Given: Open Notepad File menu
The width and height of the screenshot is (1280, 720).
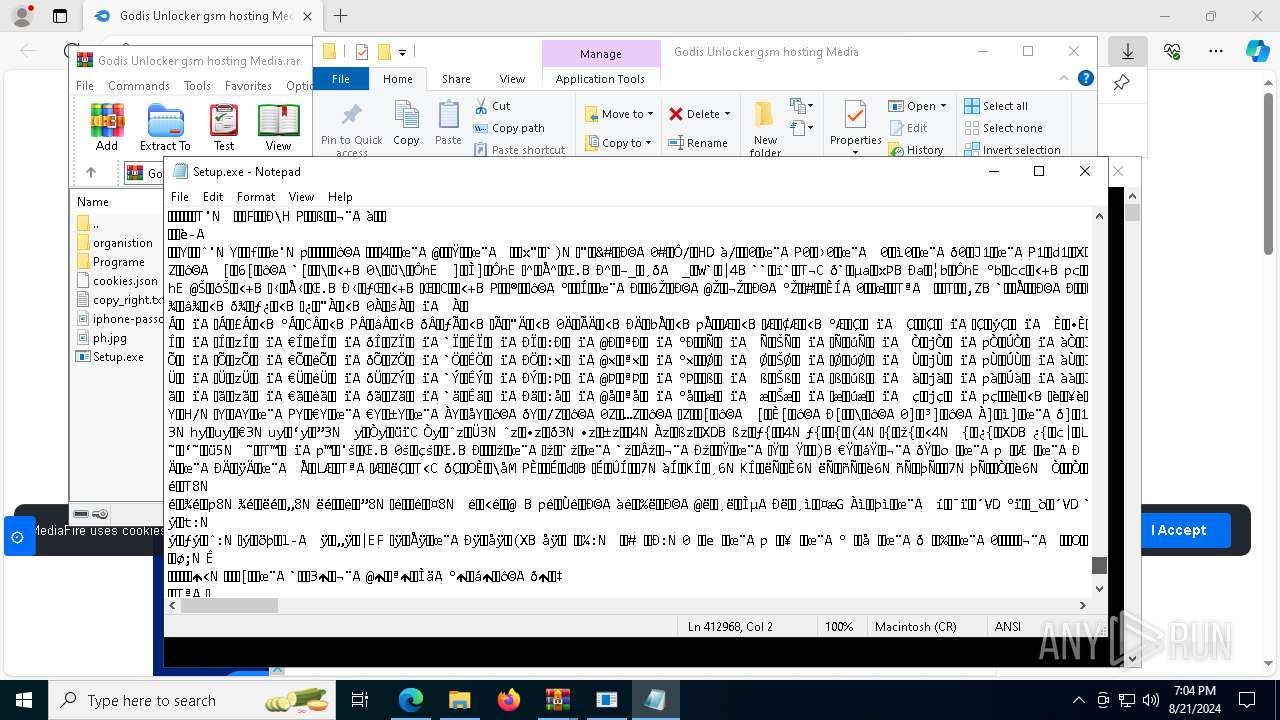Looking at the screenshot, I should [180, 197].
